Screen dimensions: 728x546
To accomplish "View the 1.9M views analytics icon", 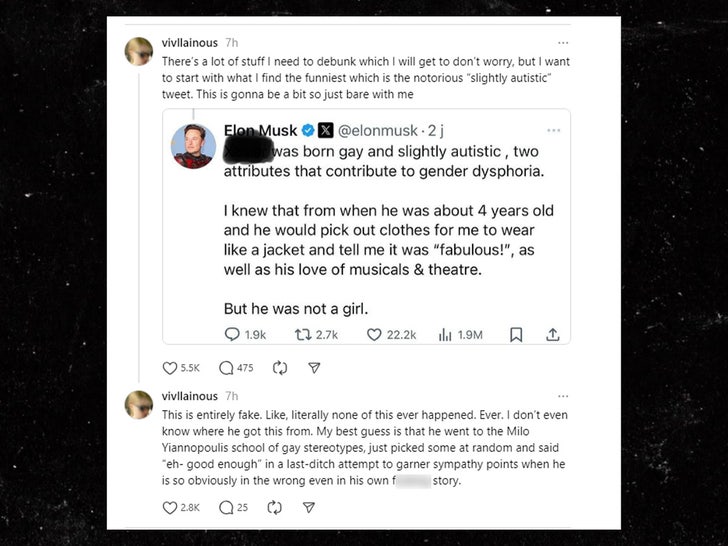I will [445, 335].
